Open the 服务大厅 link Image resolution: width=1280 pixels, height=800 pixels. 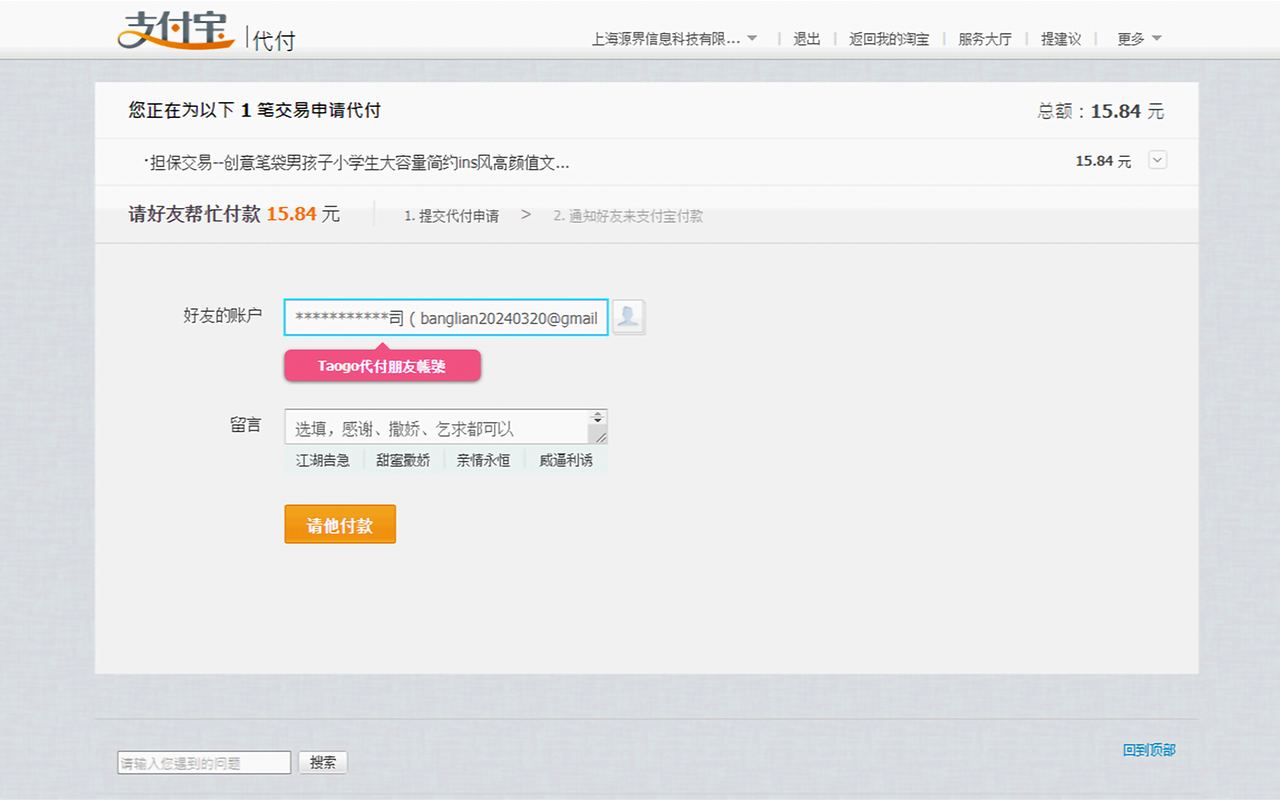(x=985, y=39)
